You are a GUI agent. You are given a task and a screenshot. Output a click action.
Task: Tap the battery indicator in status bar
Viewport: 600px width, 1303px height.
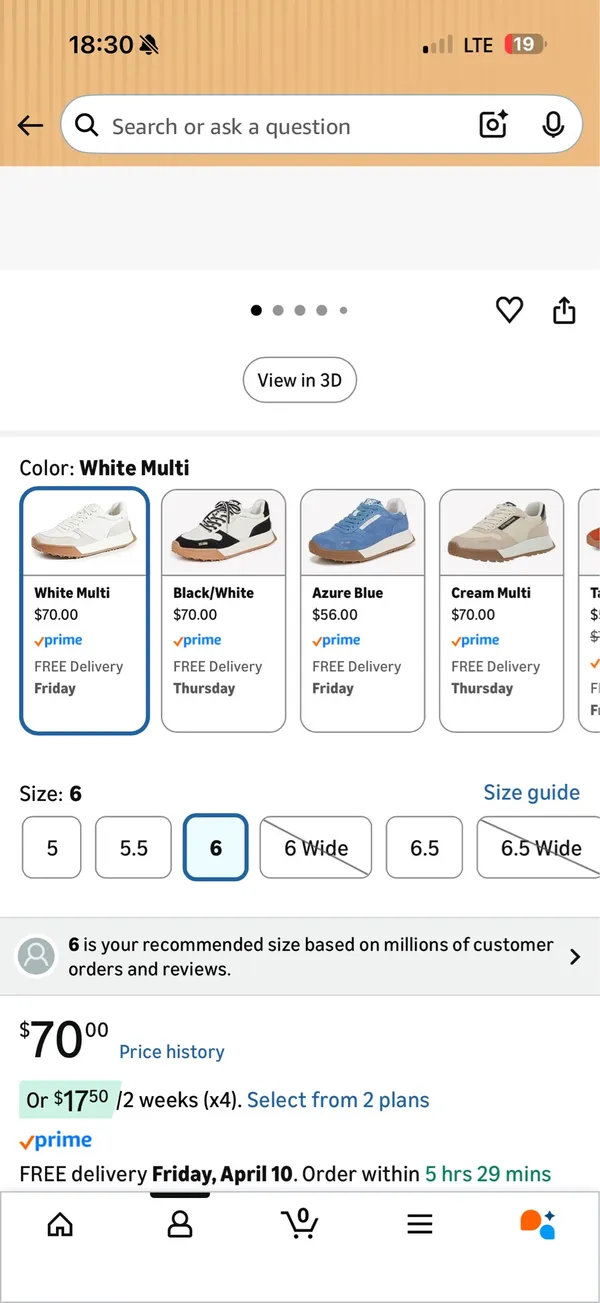tap(525, 45)
